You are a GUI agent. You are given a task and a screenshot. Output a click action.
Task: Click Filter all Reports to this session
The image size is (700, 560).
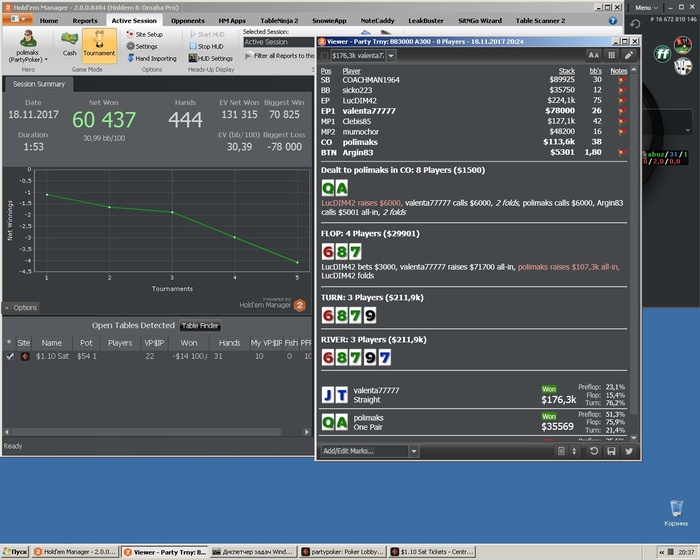pos(280,56)
